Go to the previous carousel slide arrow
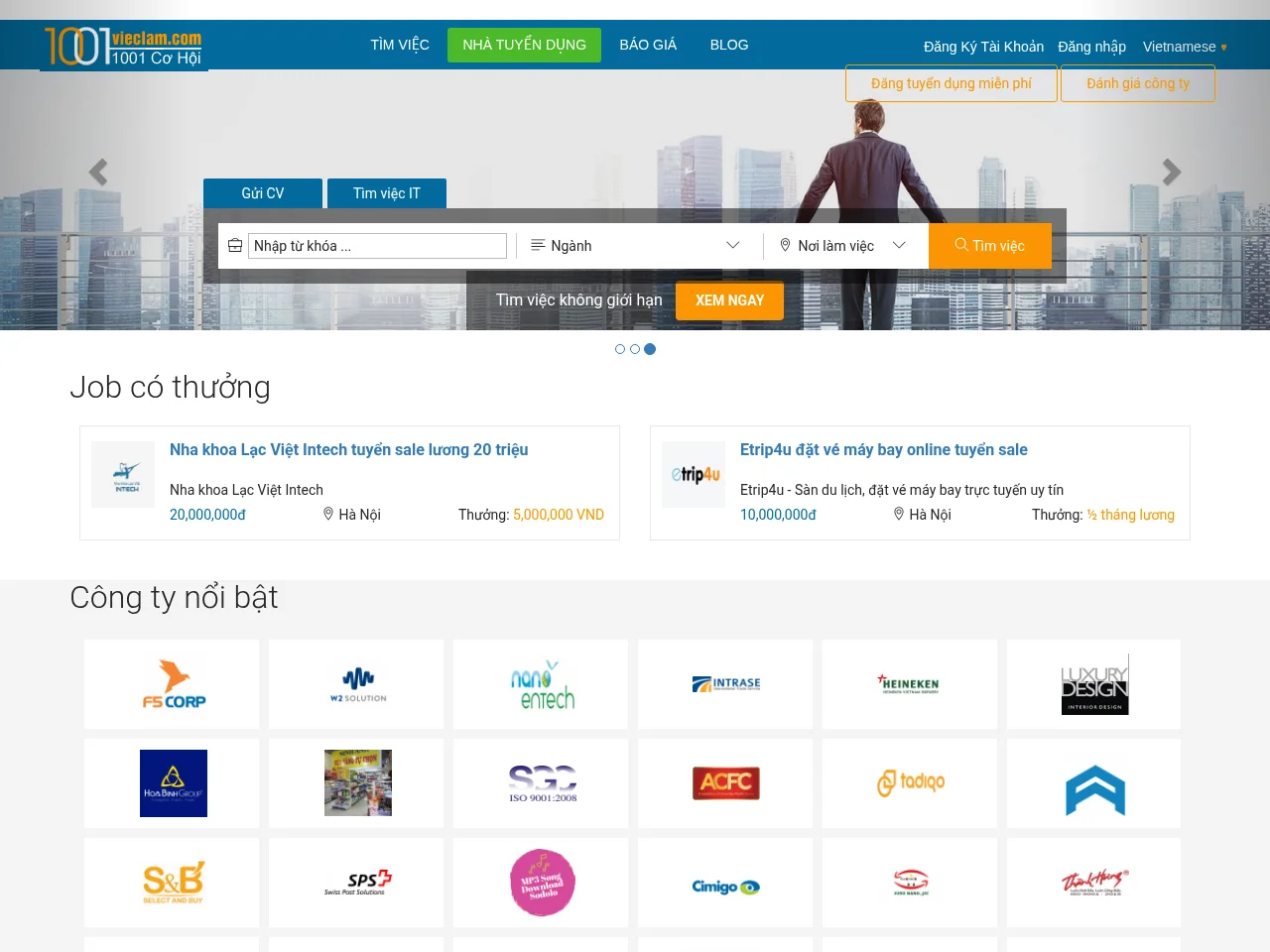Image resolution: width=1270 pixels, height=952 pixels. coord(98,173)
